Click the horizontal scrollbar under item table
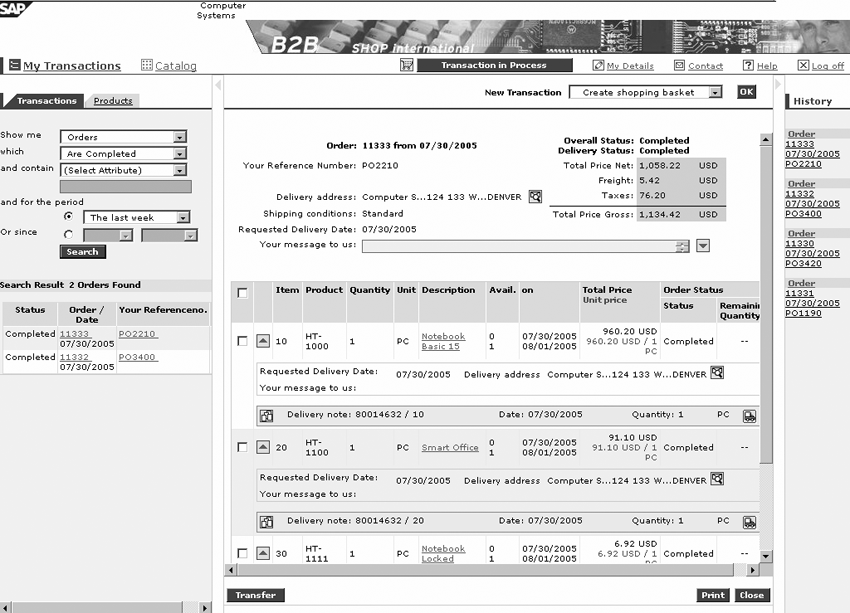The width and height of the screenshot is (850, 613). [x=490, y=570]
